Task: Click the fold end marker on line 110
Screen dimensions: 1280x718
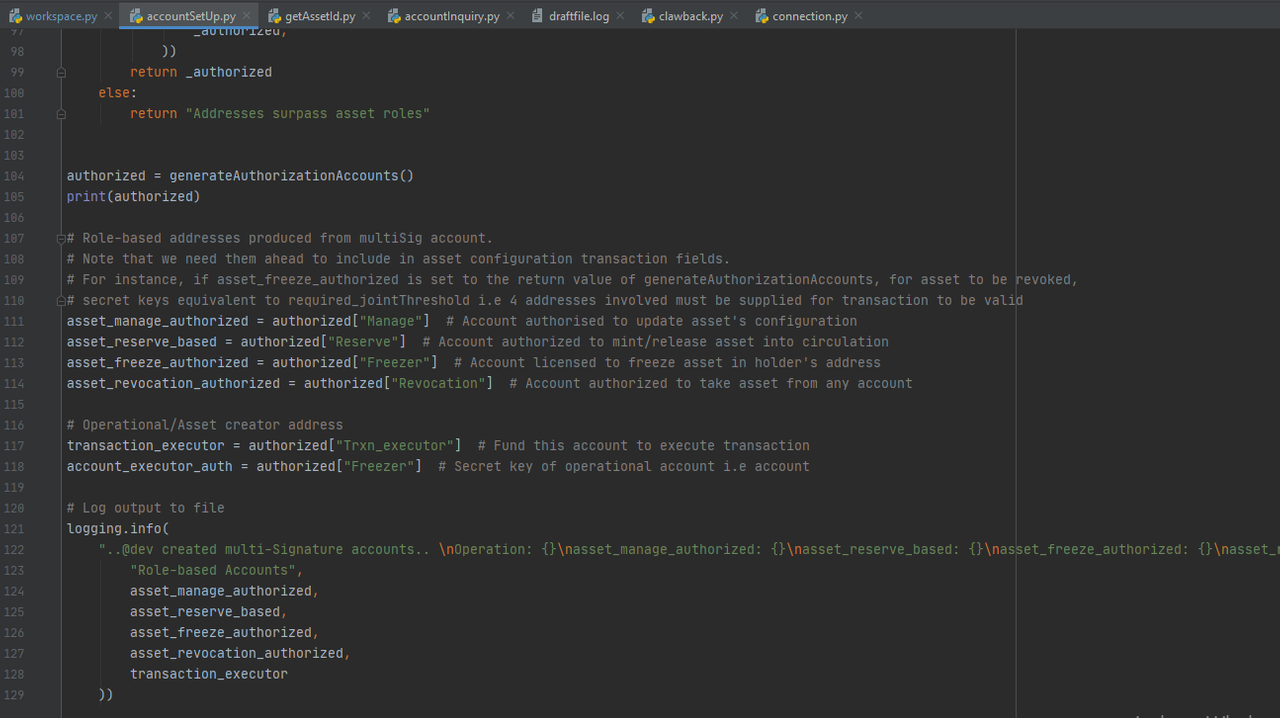Action: pyautogui.click(x=61, y=301)
